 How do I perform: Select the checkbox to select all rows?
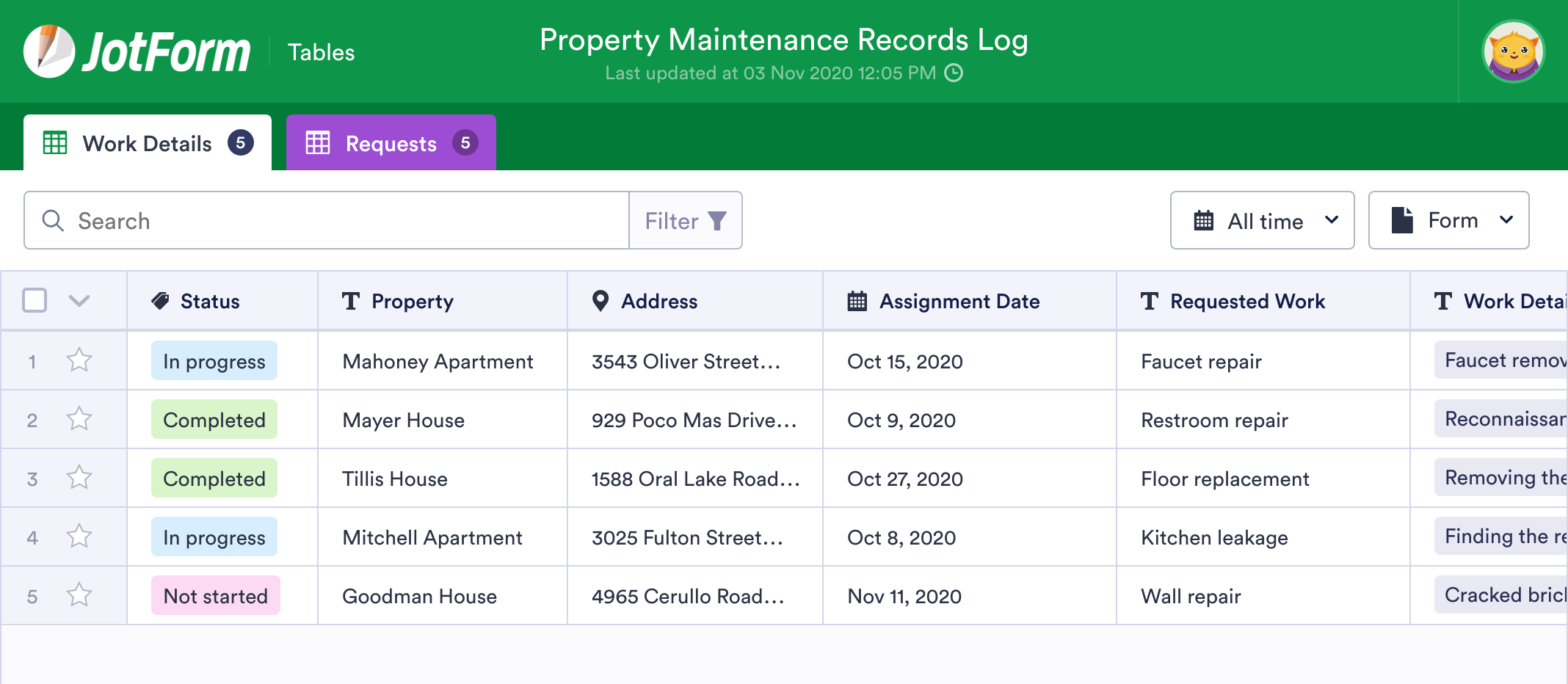34,301
